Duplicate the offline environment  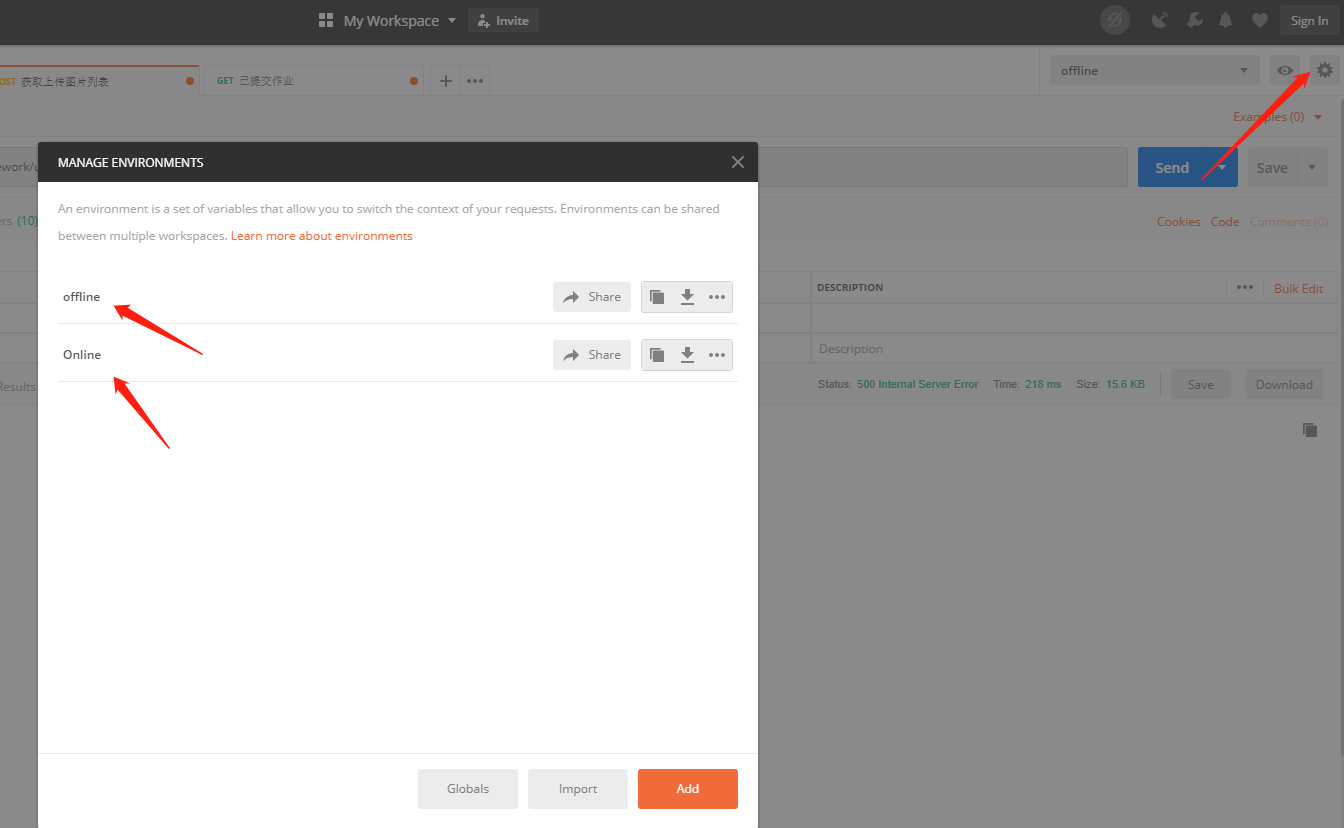[657, 297]
